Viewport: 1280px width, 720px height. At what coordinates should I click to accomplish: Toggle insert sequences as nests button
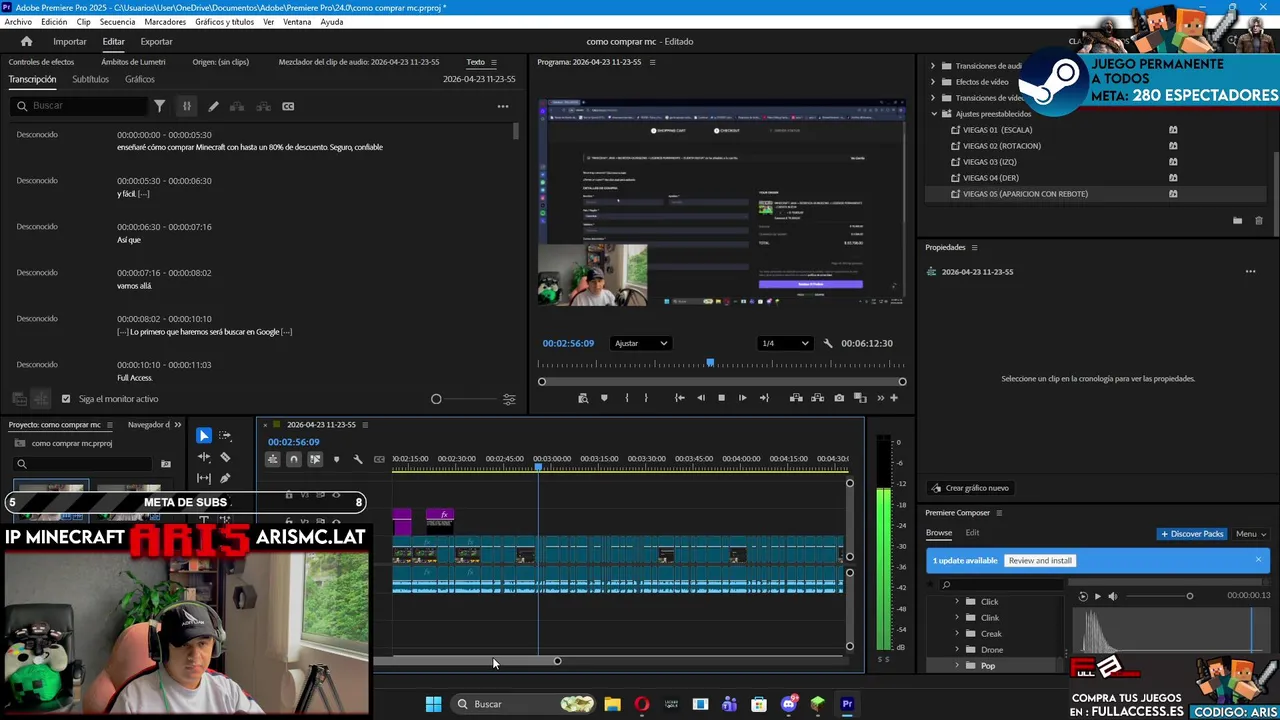(x=272, y=459)
